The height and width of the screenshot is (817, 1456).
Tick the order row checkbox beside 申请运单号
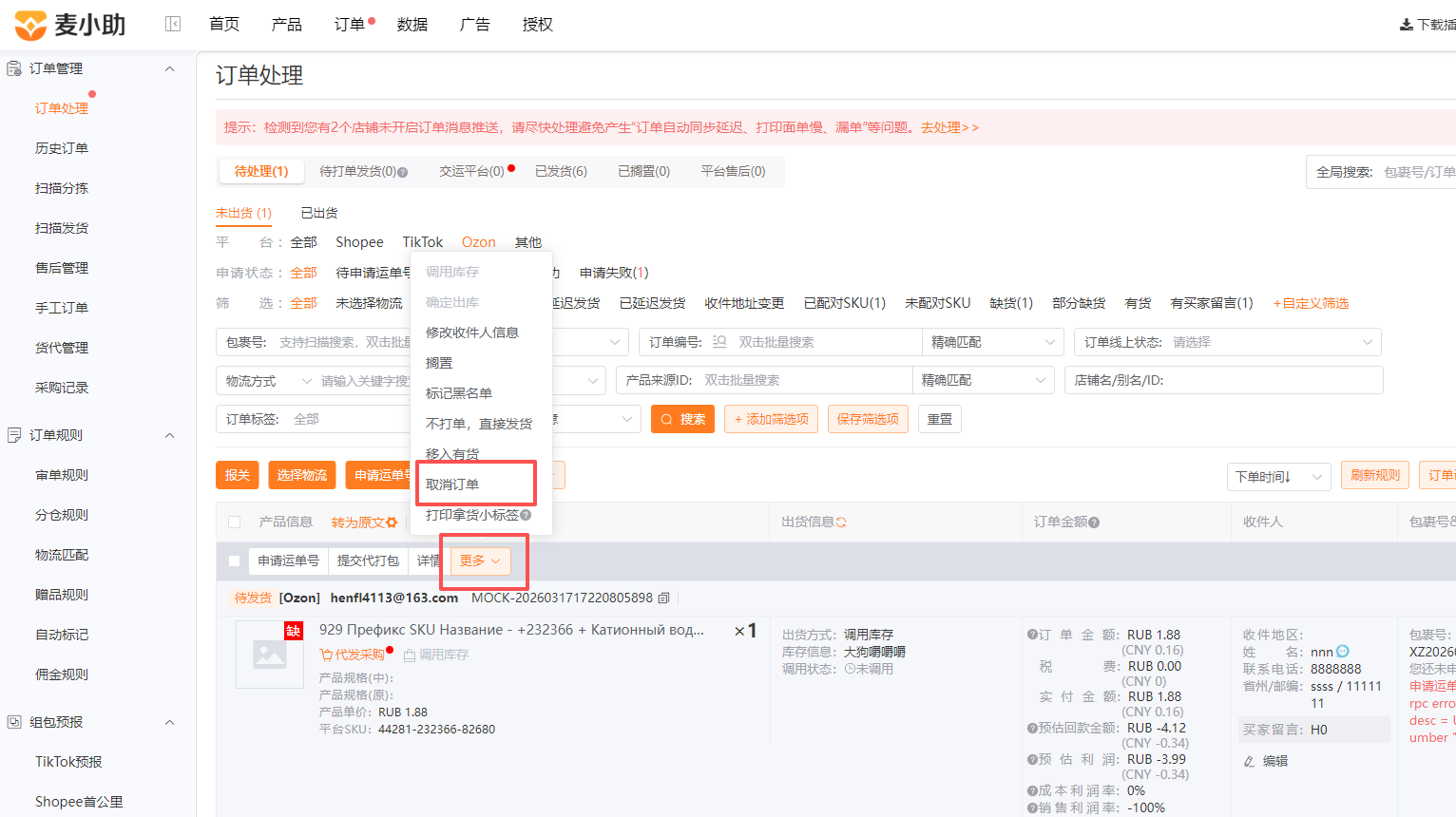235,561
